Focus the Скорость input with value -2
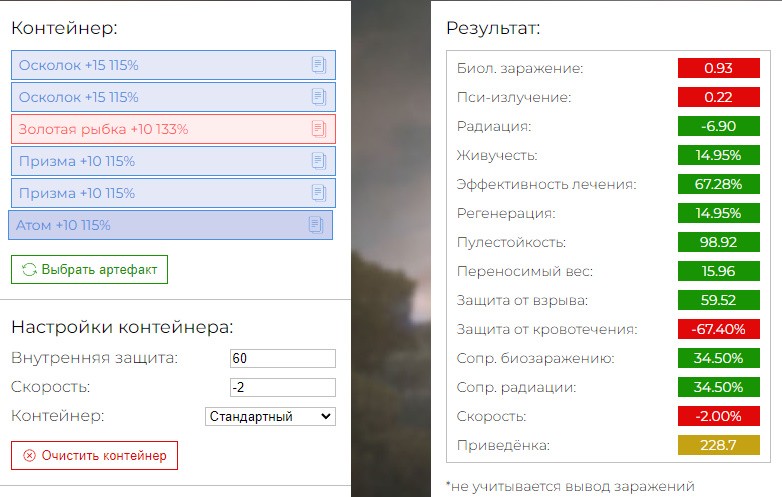The image size is (782, 497). point(283,387)
